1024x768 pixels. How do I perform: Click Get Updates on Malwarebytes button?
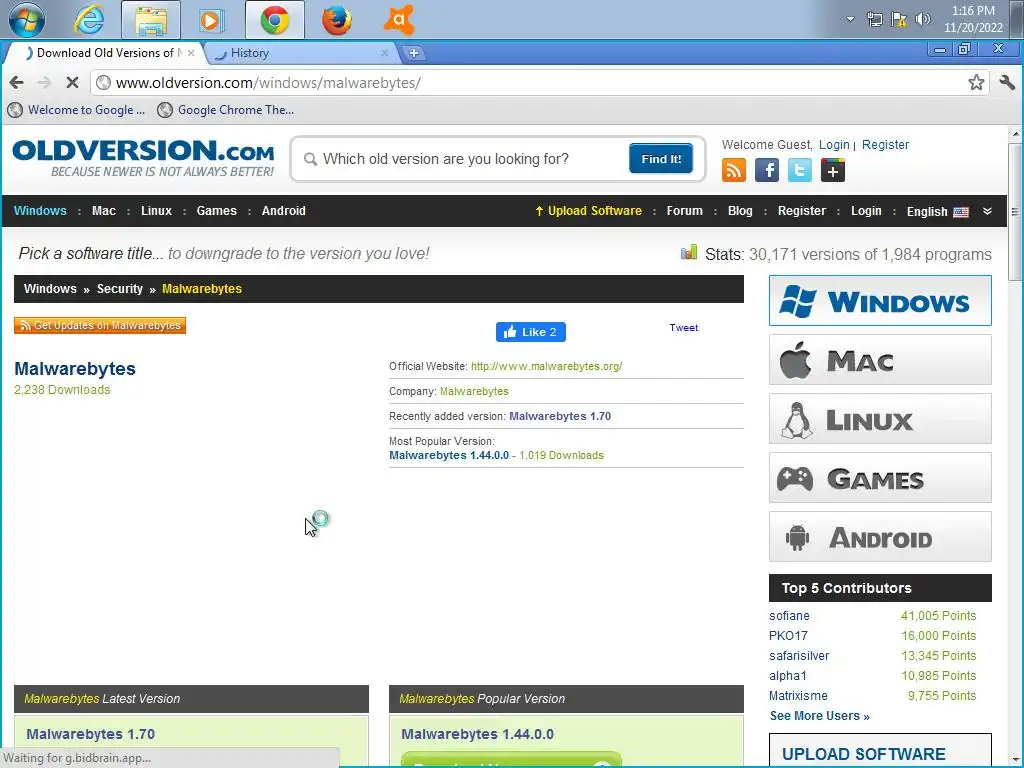pos(100,325)
